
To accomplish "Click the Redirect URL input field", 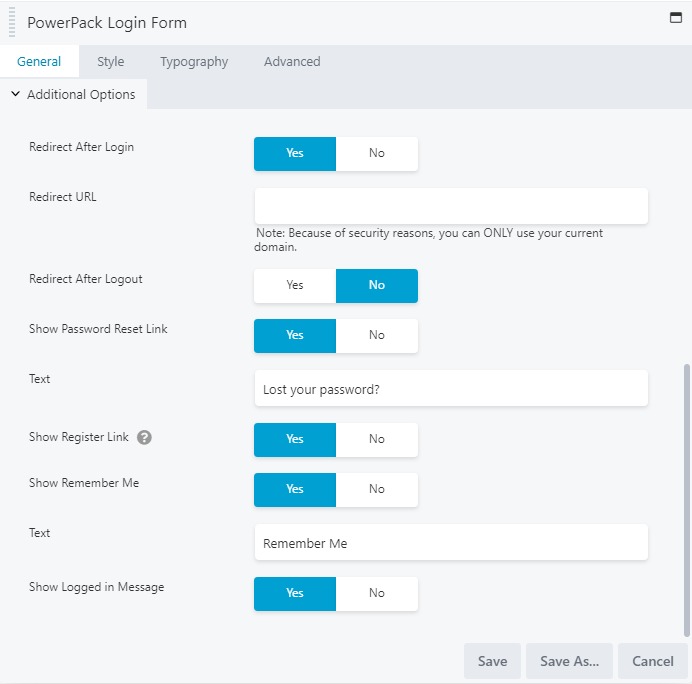I will [x=451, y=206].
